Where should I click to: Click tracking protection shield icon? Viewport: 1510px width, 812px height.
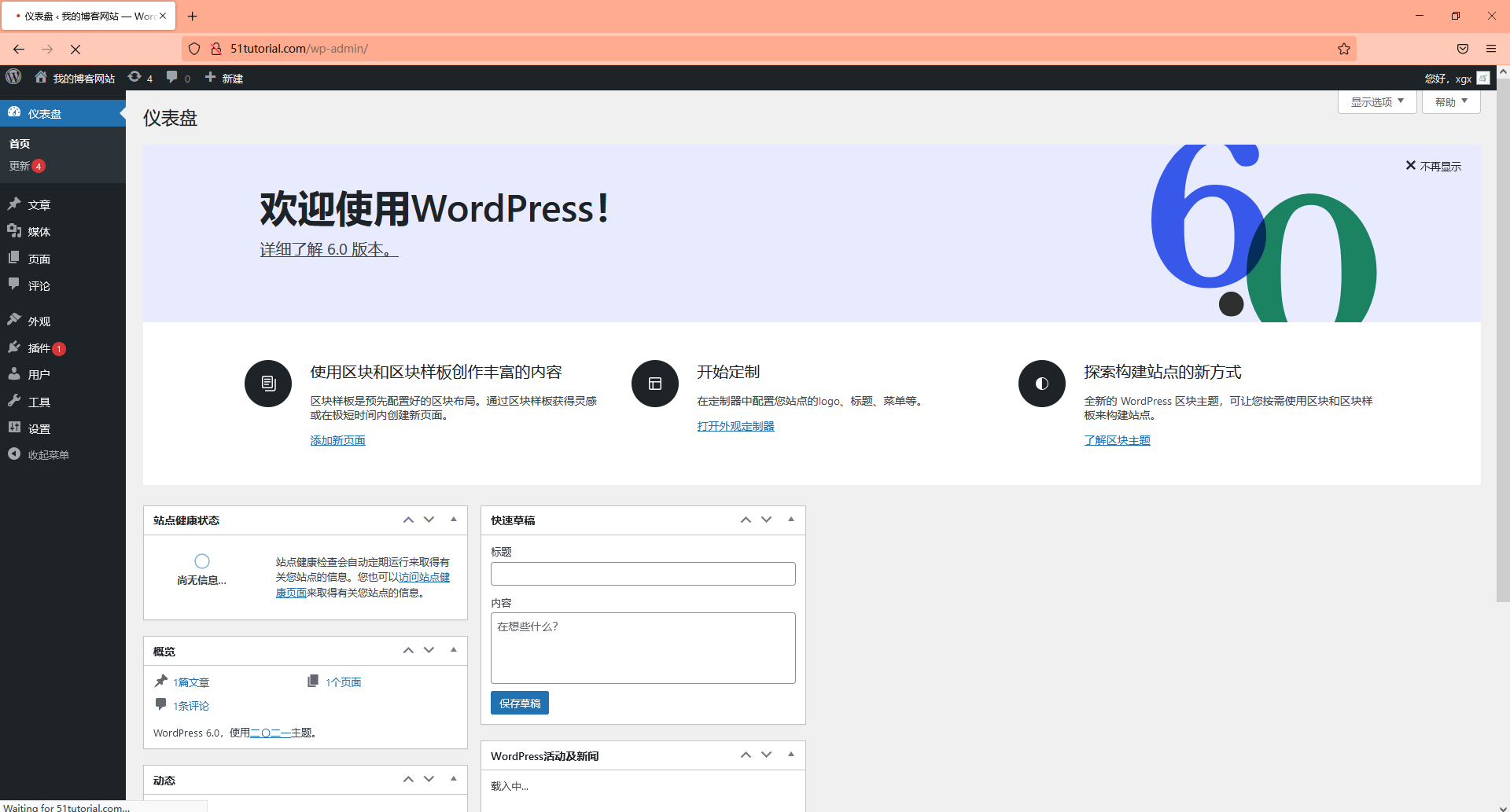click(x=194, y=49)
